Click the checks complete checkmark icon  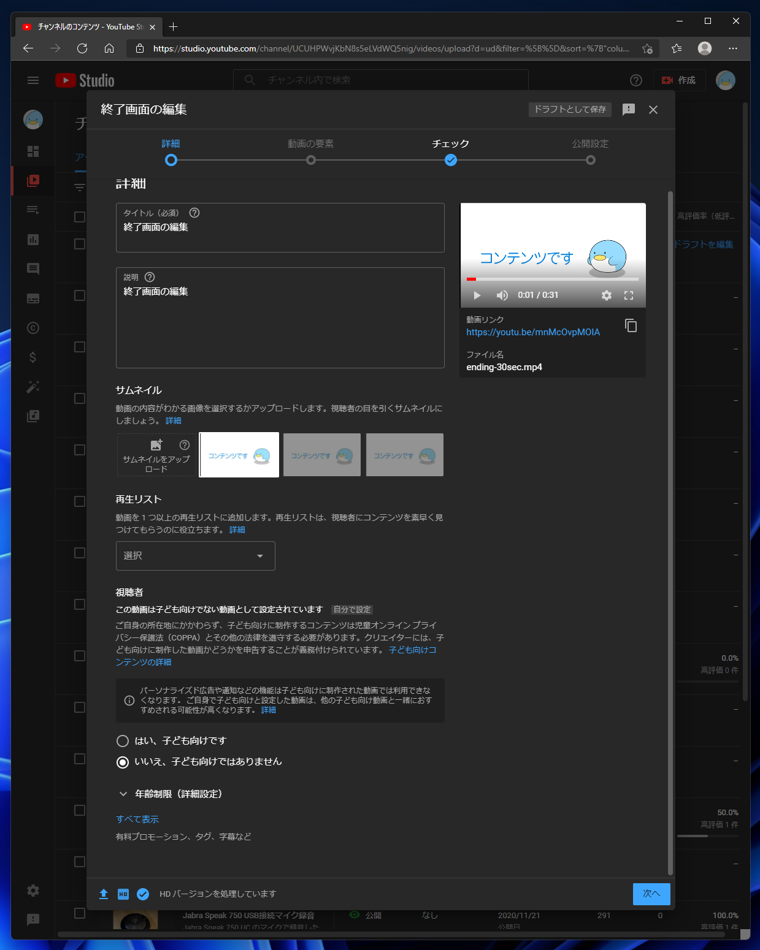(x=143, y=894)
